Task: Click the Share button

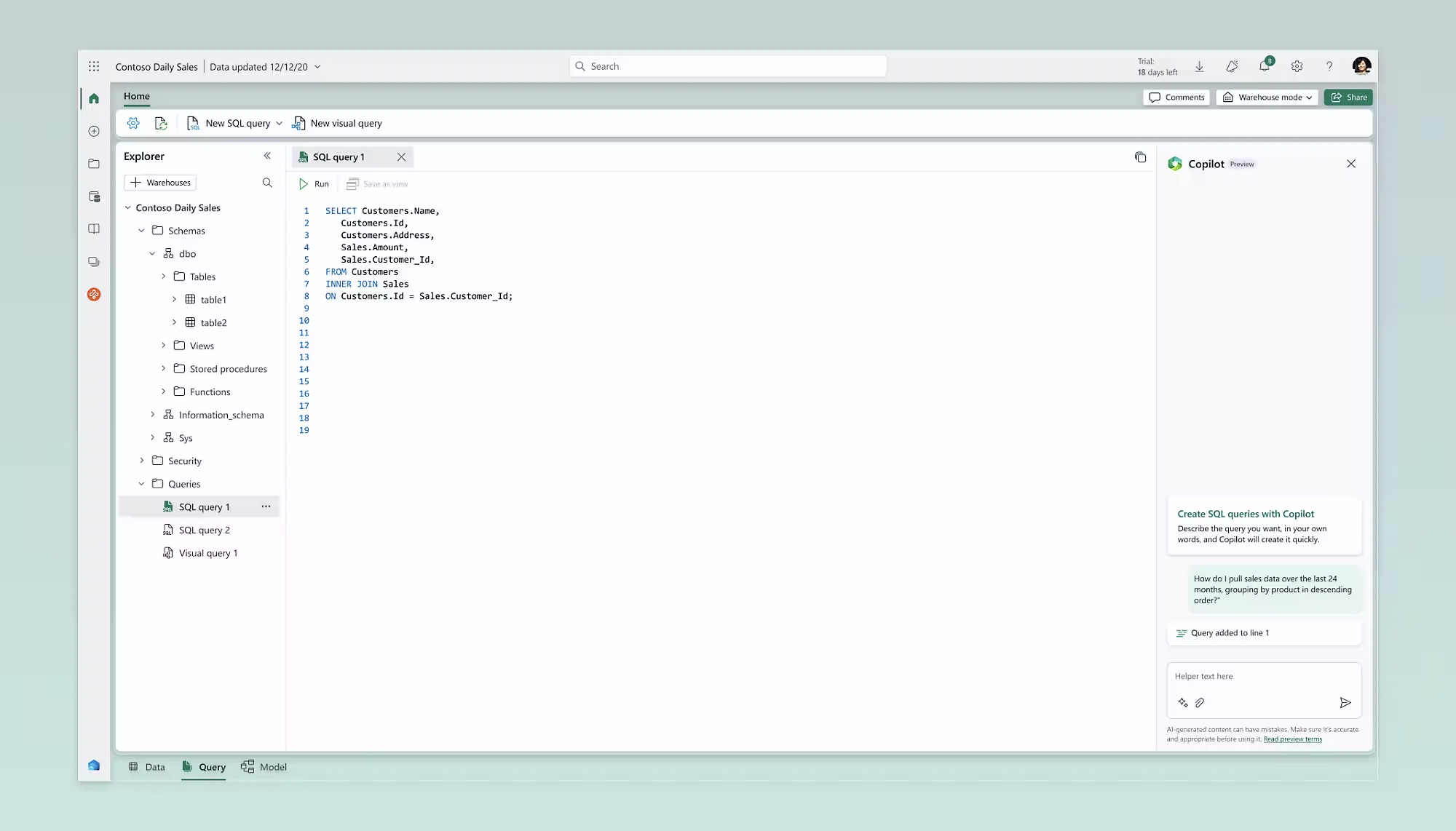Action: (1348, 97)
